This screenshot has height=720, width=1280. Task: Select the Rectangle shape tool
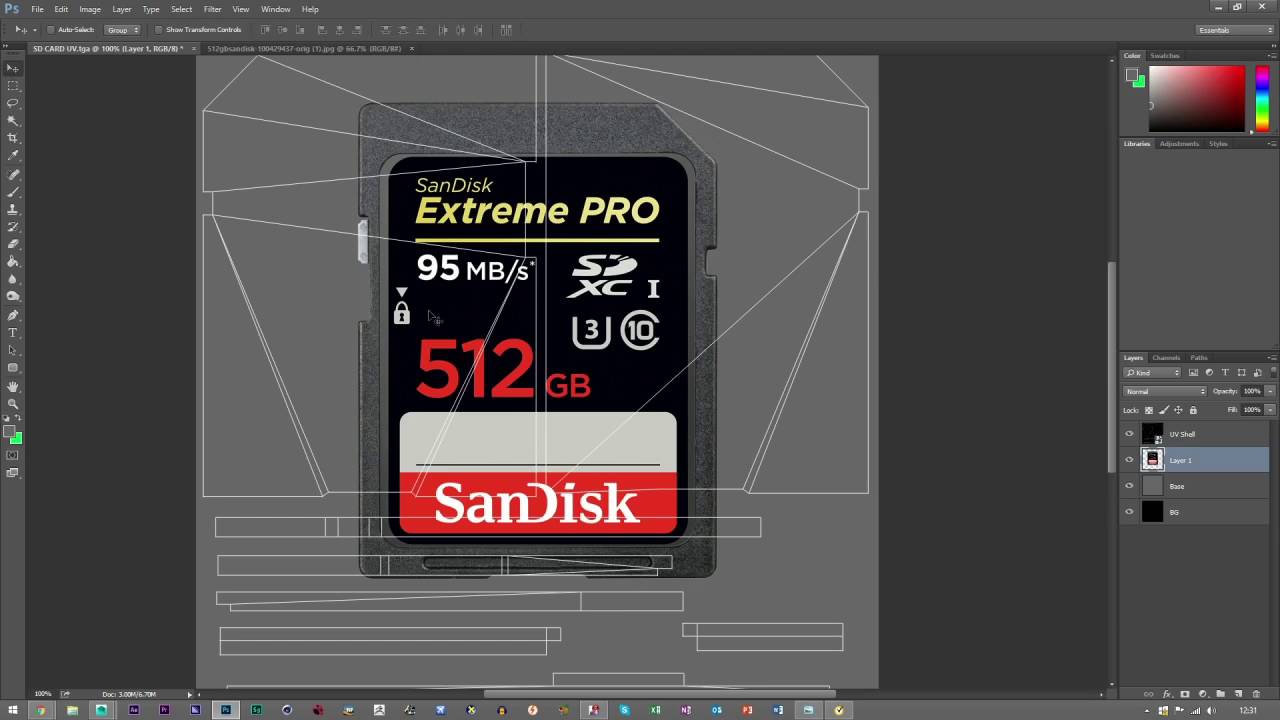[13, 367]
